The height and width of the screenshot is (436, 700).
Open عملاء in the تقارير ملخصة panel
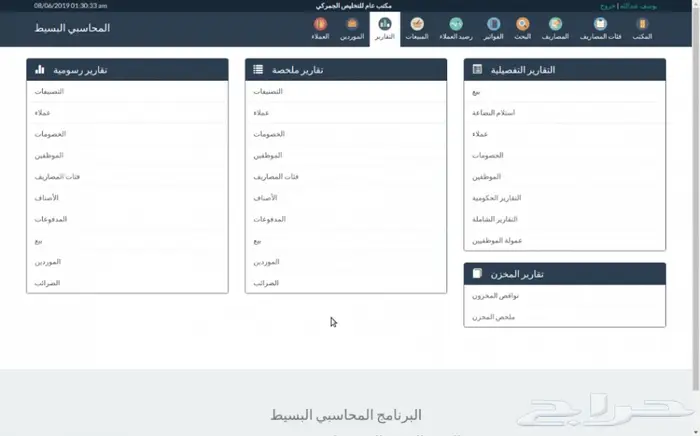[261, 113]
